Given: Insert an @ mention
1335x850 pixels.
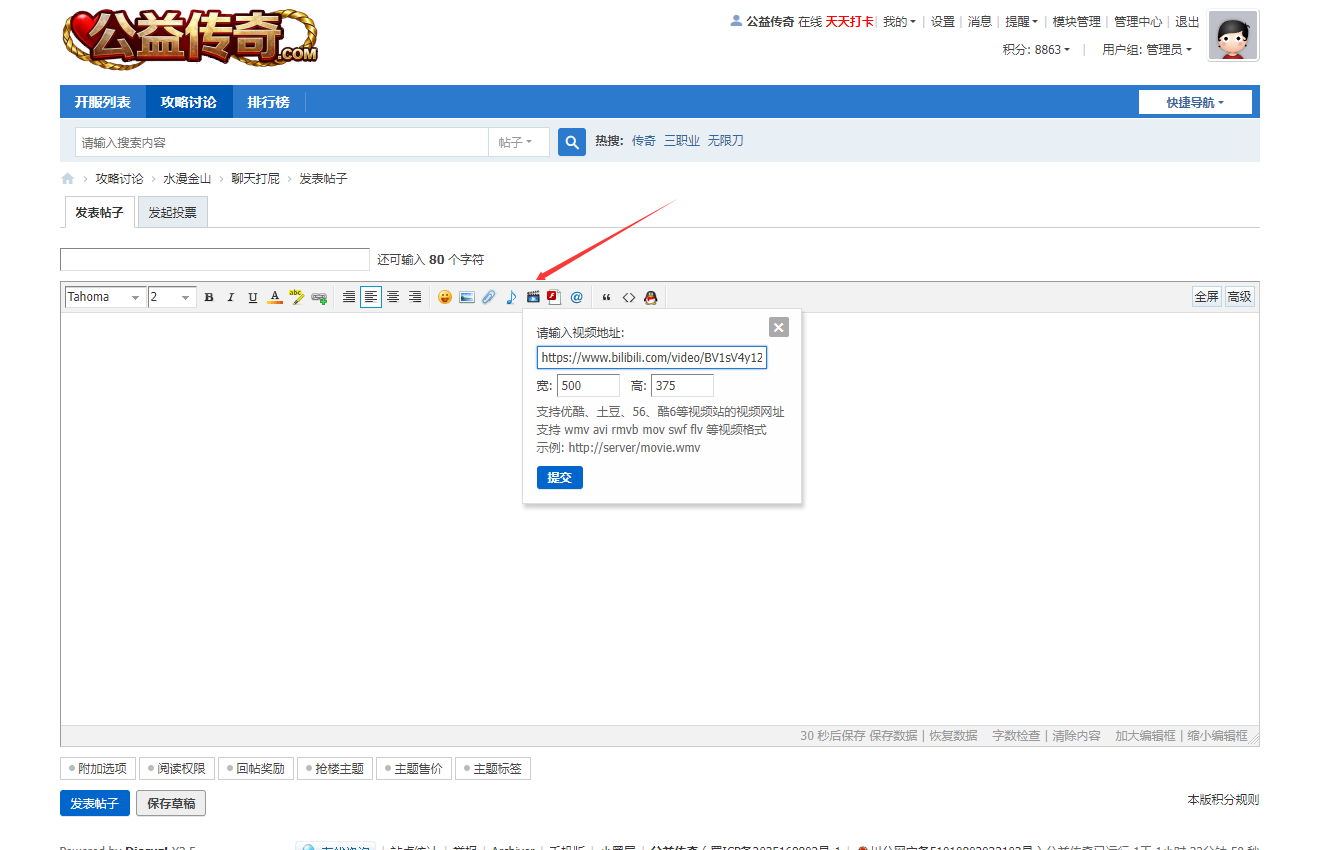Looking at the screenshot, I should click(x=575, y=296).
